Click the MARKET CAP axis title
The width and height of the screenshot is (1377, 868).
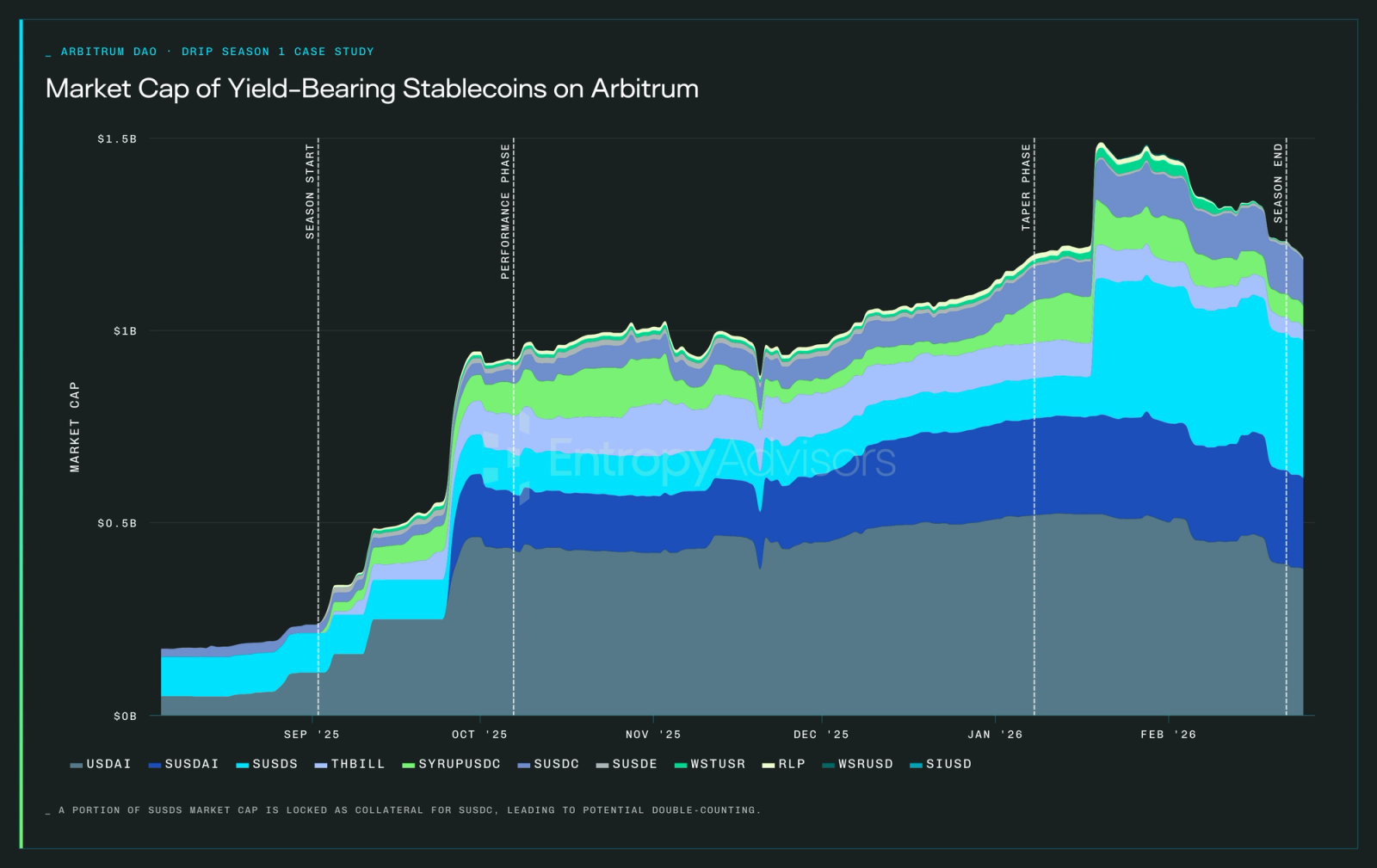75,427
